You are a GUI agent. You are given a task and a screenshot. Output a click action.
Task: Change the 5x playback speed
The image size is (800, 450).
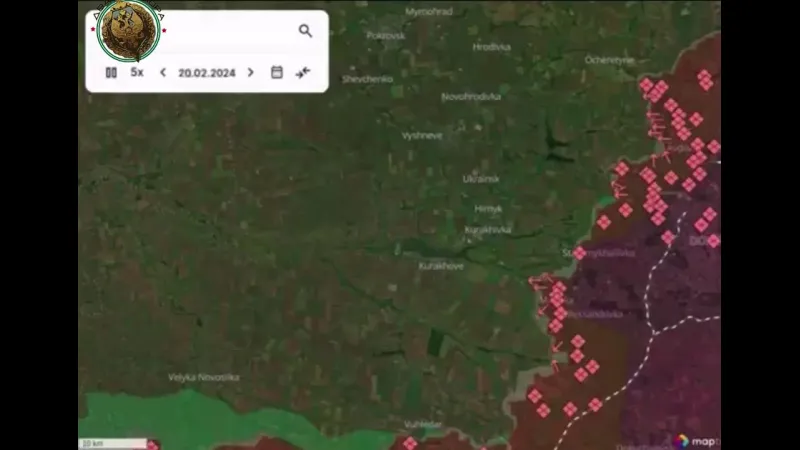point(137,72)
